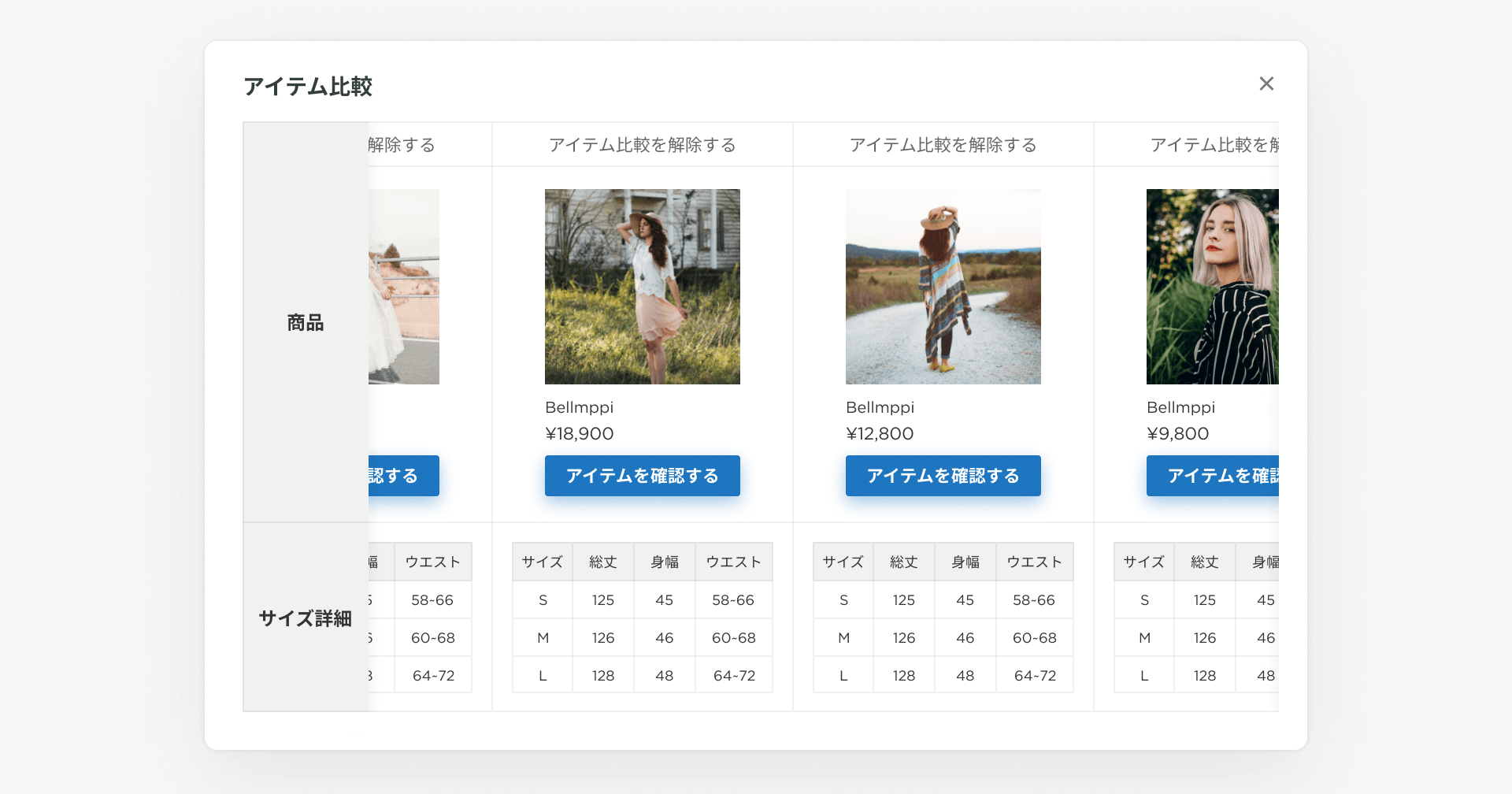Click 身幅 header in the ¥12,800 item's size table
Viewport: 1512px width, 794px height.
pyautogui.click(x=965, y=562)
